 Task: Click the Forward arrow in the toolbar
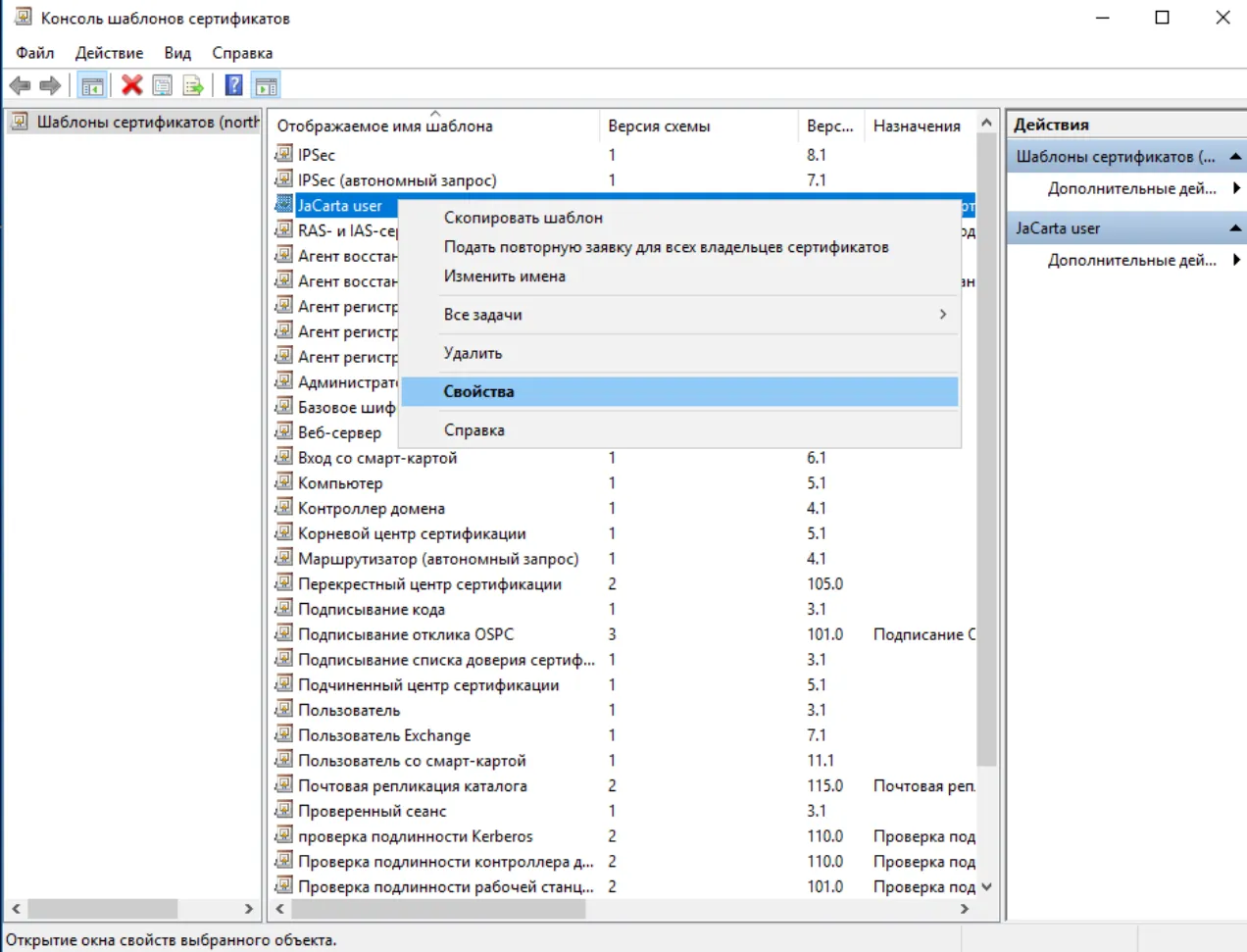tap(50, 86)
